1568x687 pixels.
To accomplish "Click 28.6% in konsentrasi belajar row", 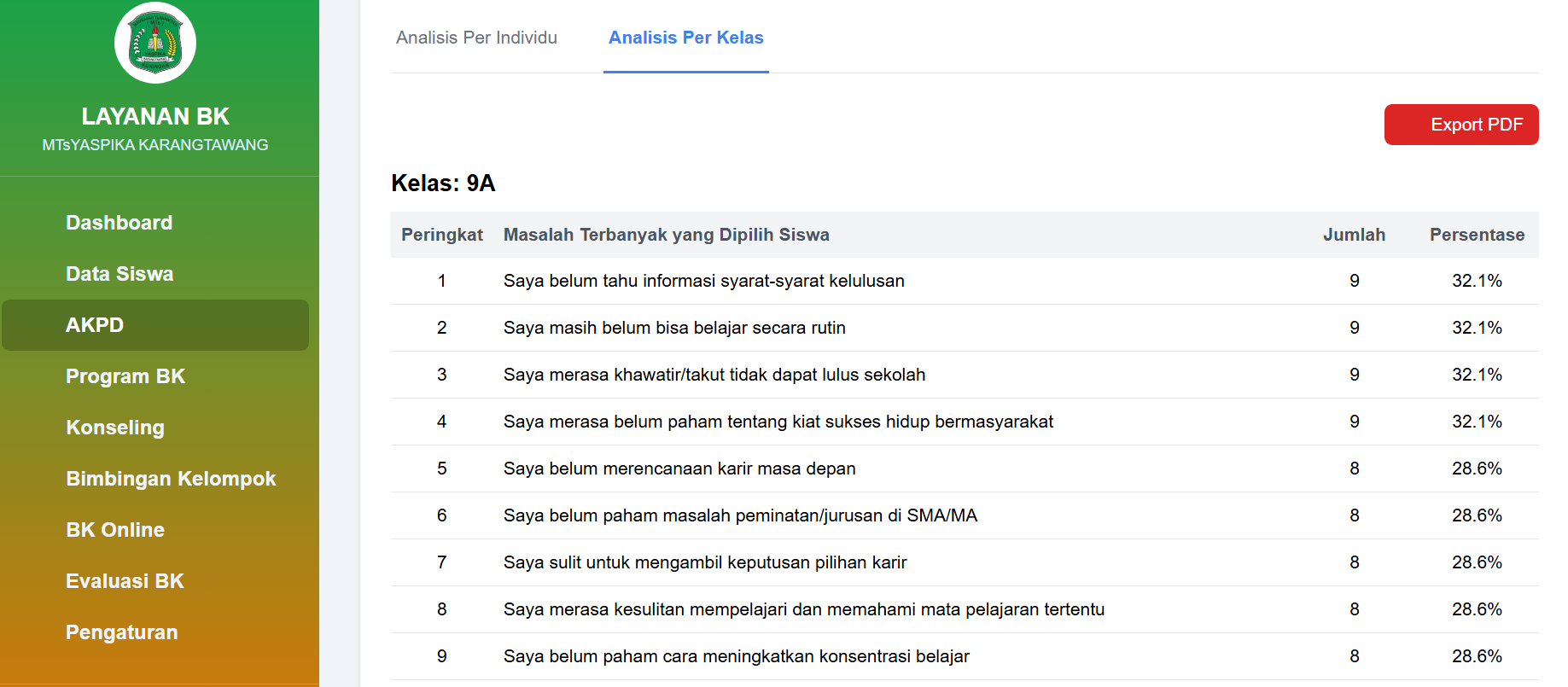I will click(1477, 656).
